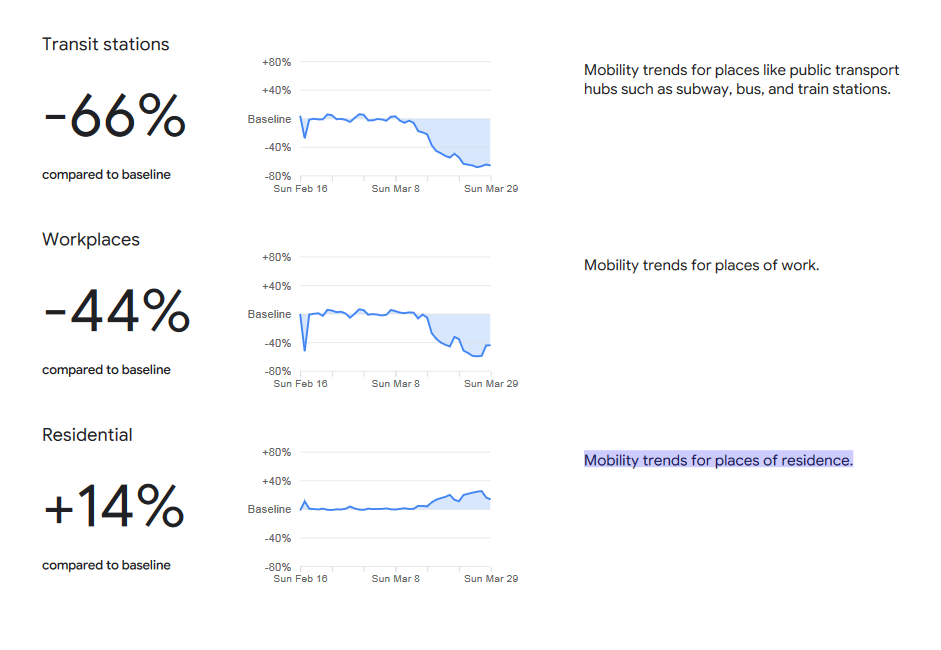The height and width of the screenshot is (650, 941).
Task: Click the +80% label on Workplaces chart
Action: coord(276,257)
